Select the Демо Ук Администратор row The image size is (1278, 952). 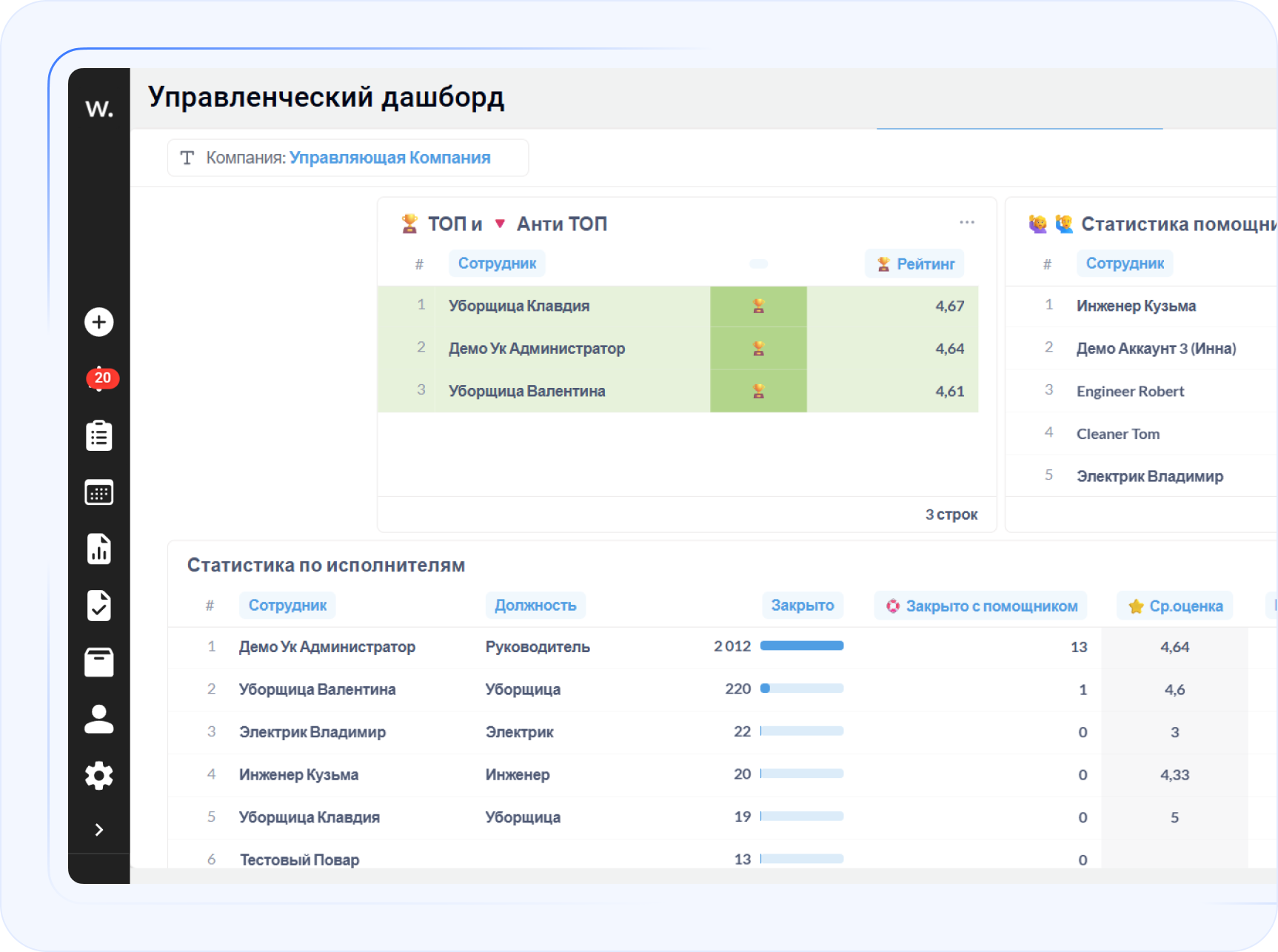click(327, 646)
